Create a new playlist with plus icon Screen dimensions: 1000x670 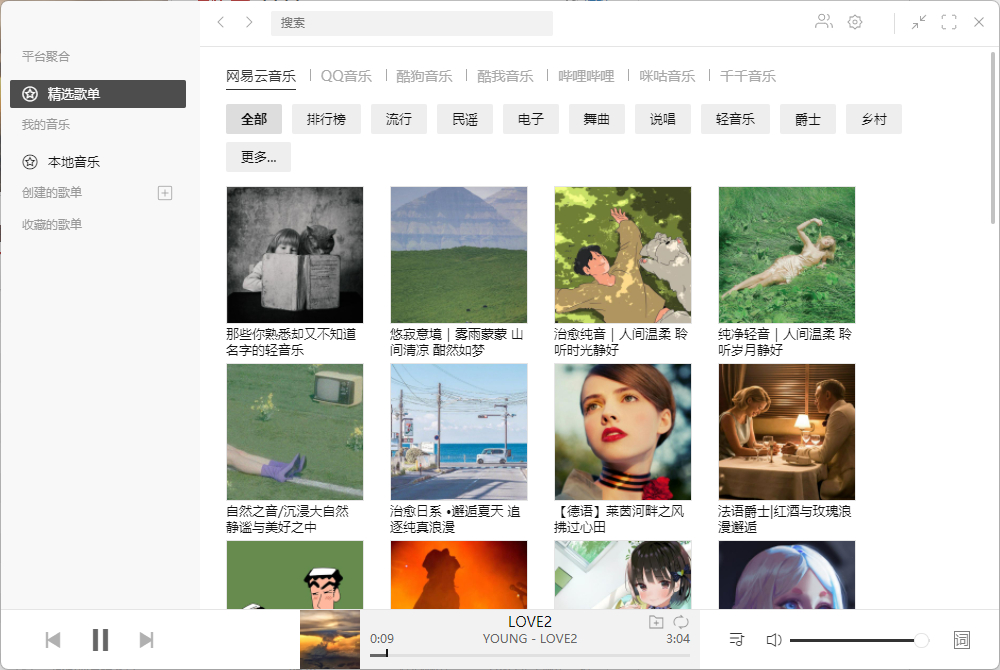point(165,193)
